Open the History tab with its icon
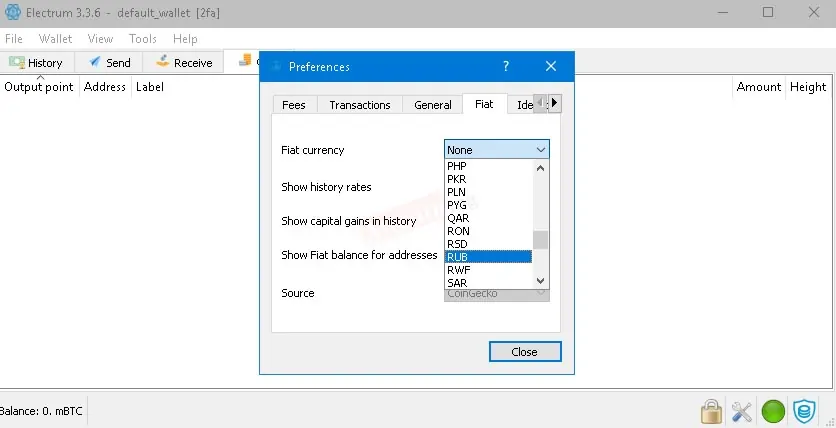Viewport: 836px width, 428px height. pyautogui.click(x=37, y=62)
